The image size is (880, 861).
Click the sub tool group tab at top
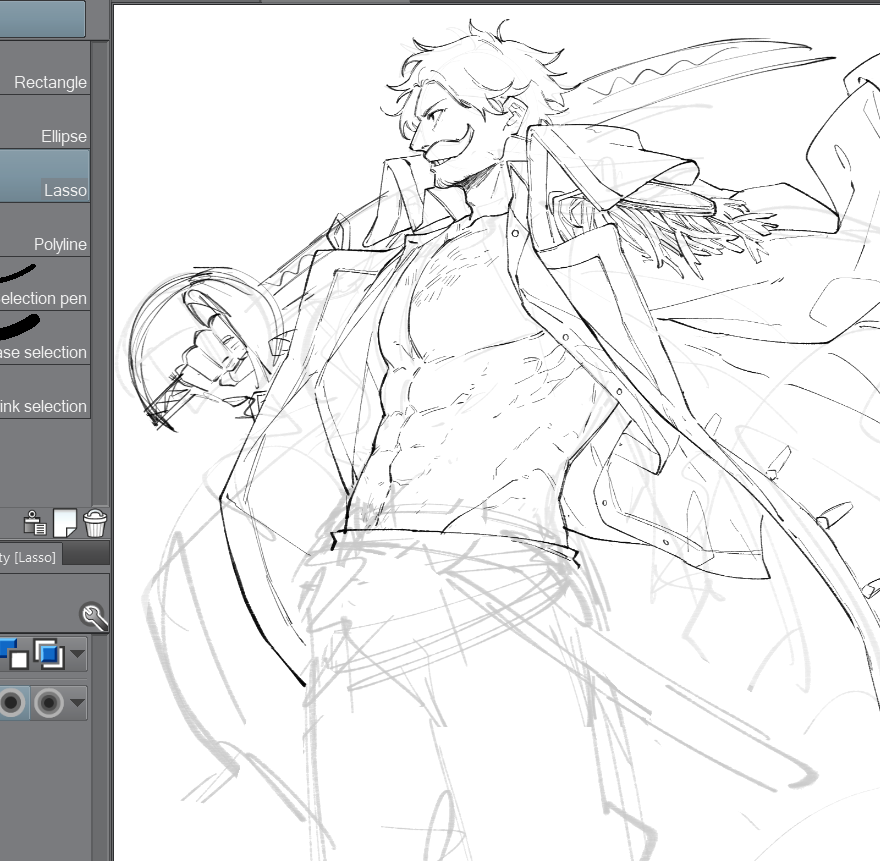43,19
